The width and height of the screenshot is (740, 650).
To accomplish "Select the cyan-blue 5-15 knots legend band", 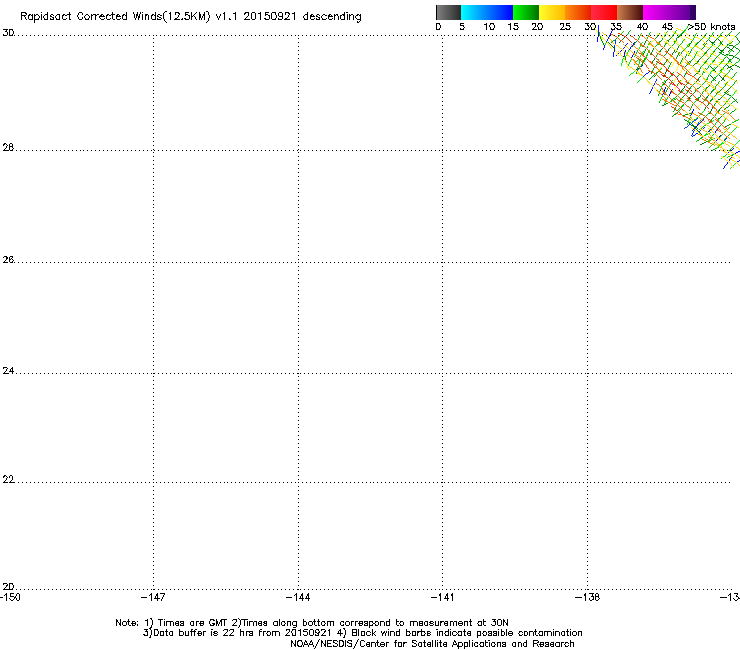I will (487, 12).
